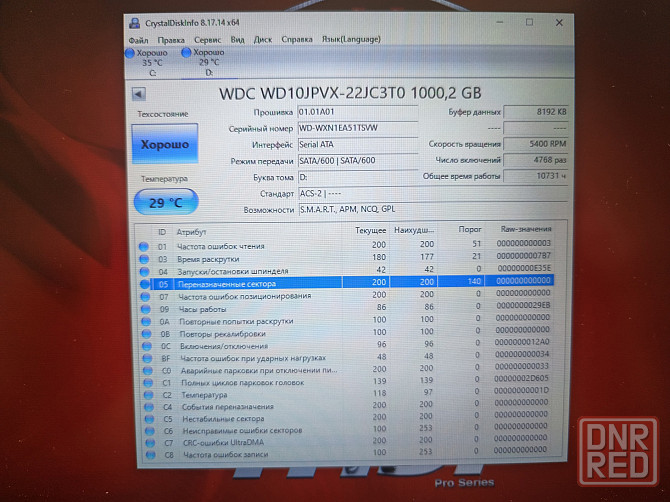The width and height of the screenshot is (670, 502).
Task: Click the serial number field WD-WXN1EA51TSVW
Action: pos(358,128)
